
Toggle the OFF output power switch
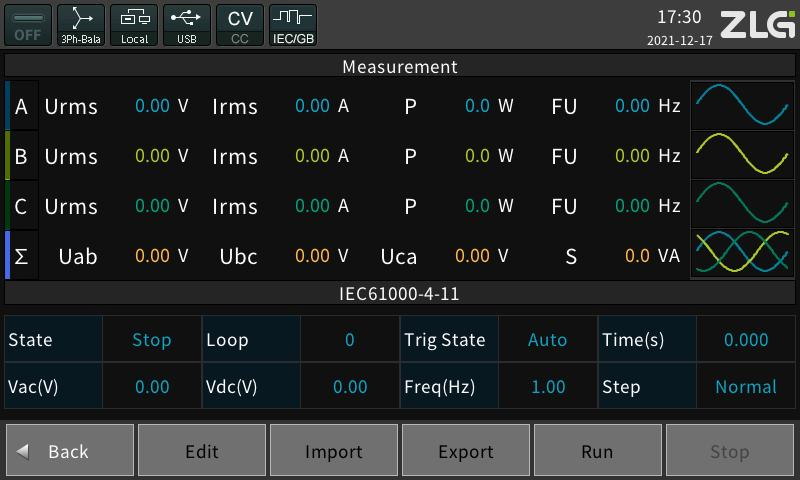pos(27,24)
